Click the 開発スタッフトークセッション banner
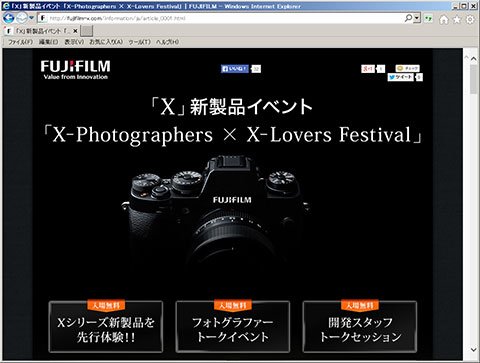 coord(360,326)
